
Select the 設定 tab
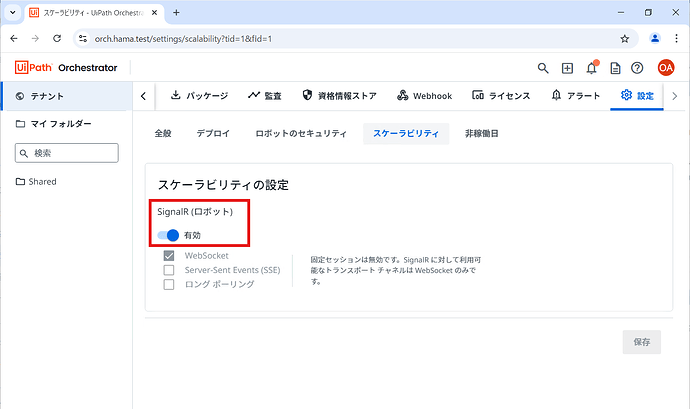pyautogui.click(x=637, y=96)
